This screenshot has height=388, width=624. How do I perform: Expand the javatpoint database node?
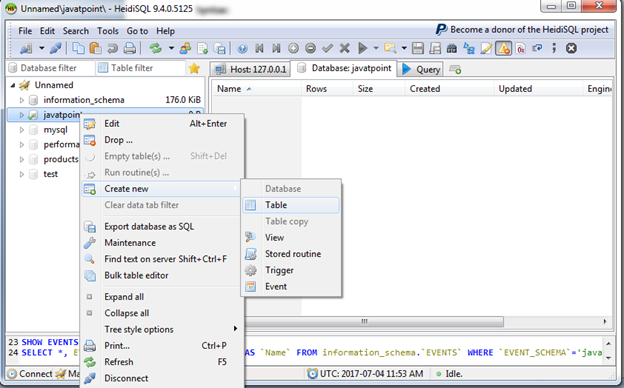click(22, 115)
